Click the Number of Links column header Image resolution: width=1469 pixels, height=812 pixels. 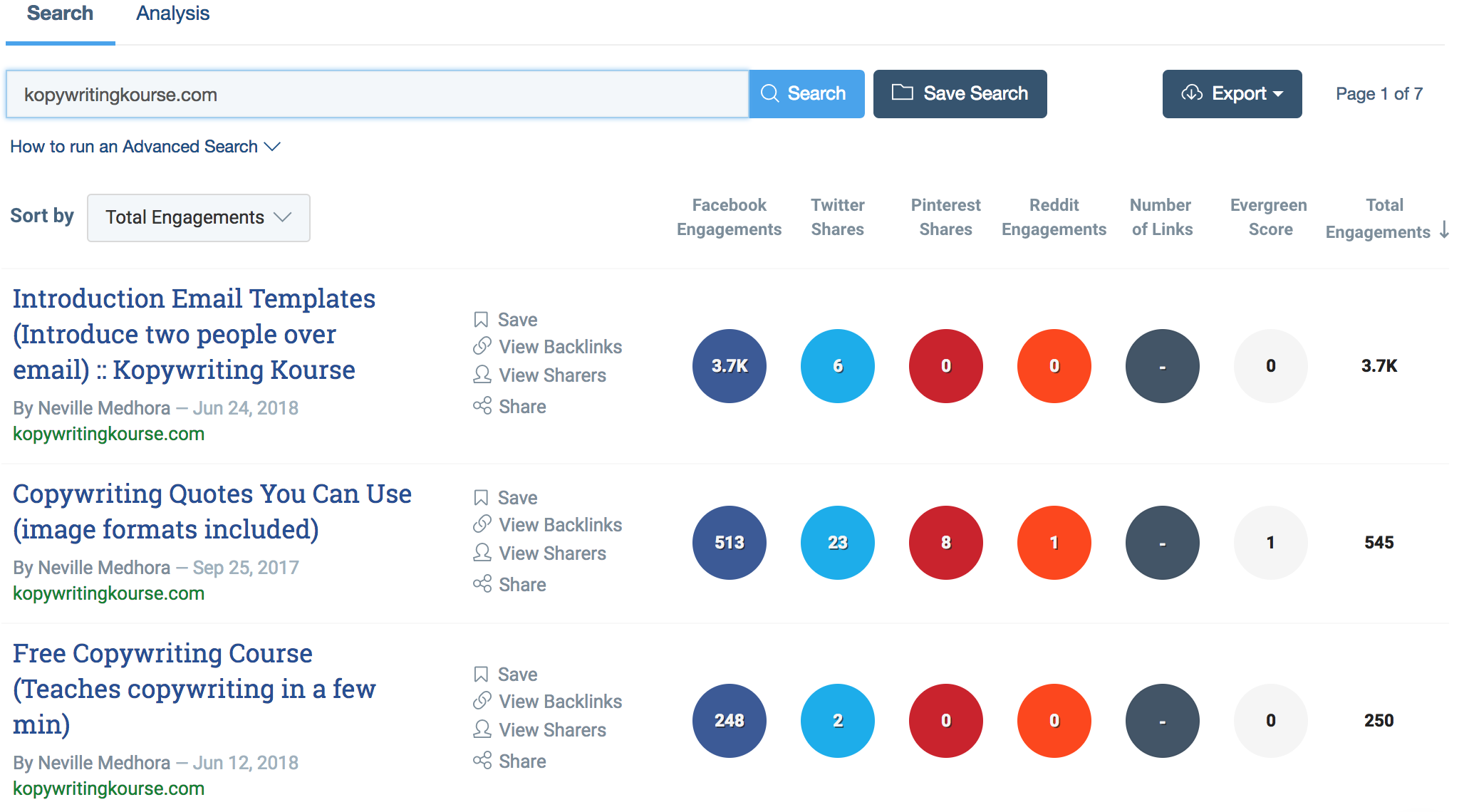(1162, 217)
